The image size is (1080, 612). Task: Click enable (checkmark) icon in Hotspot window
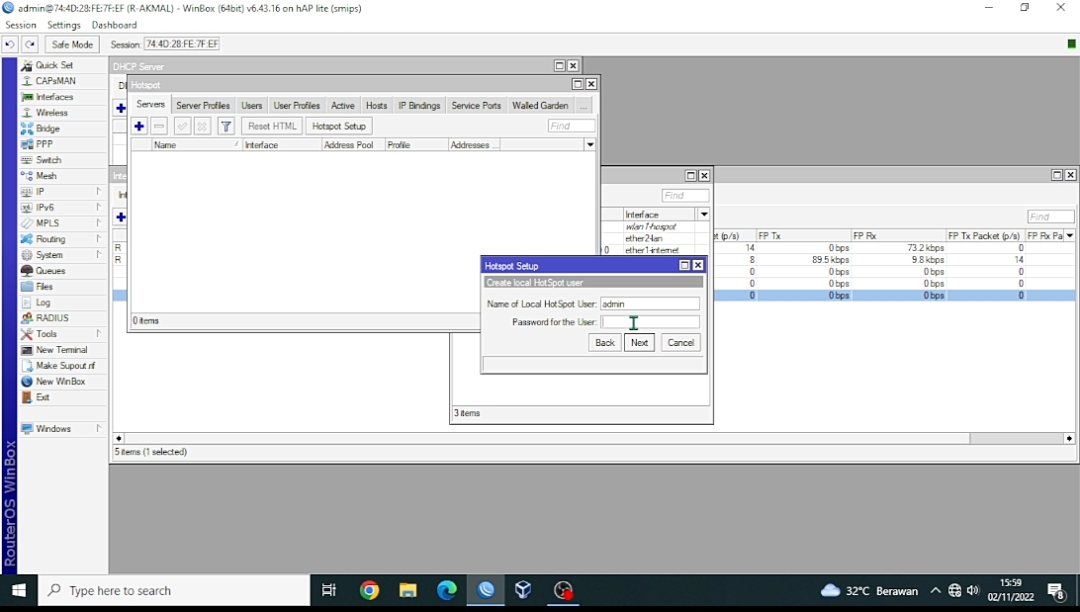pos(182,126)
